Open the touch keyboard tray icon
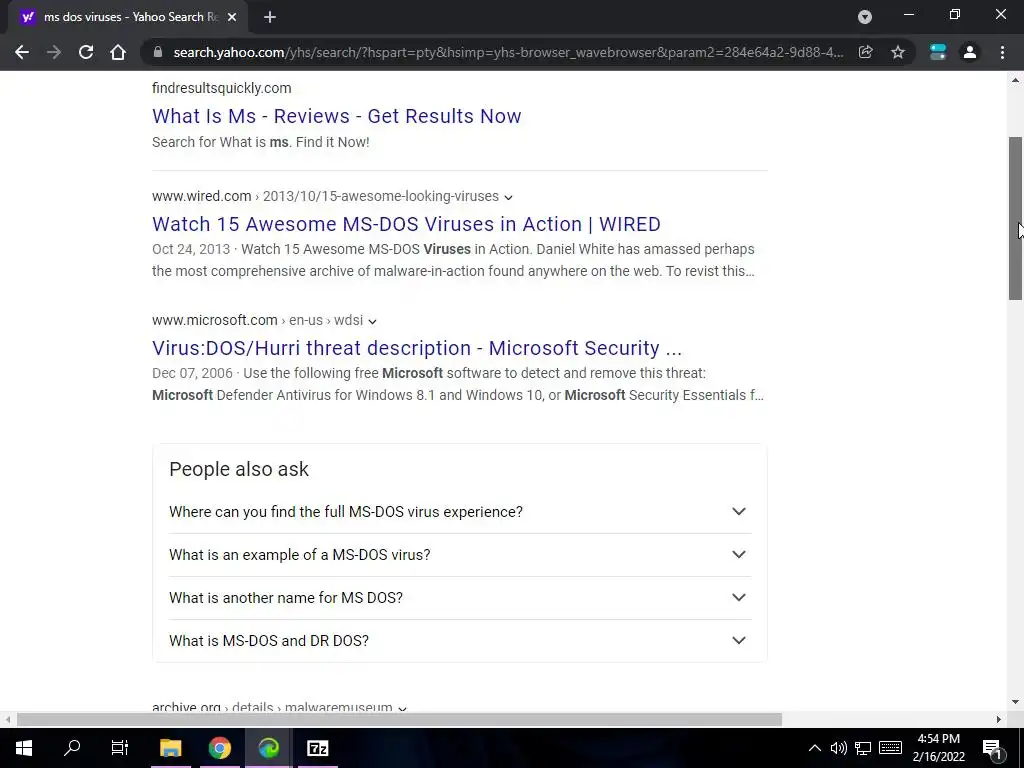This screenshot has height=768, width=1024. tap(891, 748)
